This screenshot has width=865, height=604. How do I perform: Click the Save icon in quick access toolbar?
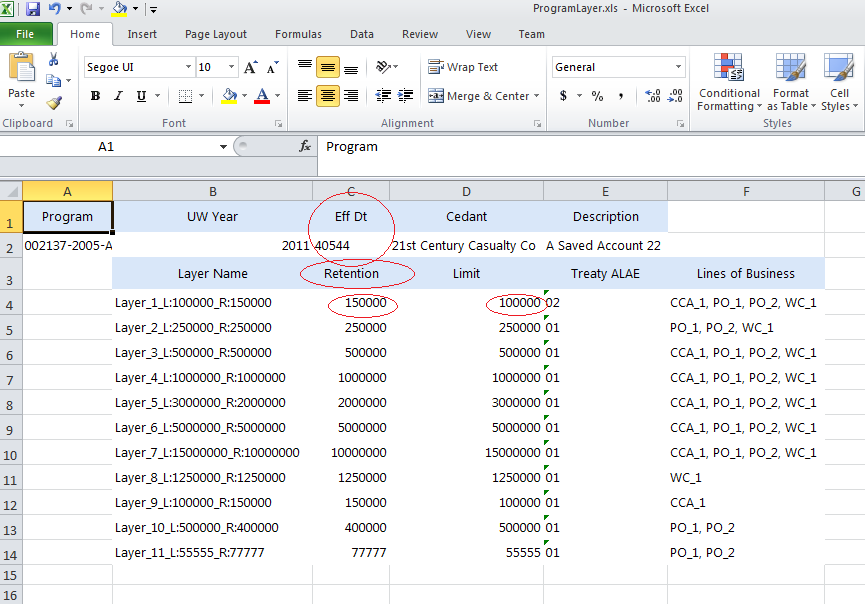coord(33,9)
